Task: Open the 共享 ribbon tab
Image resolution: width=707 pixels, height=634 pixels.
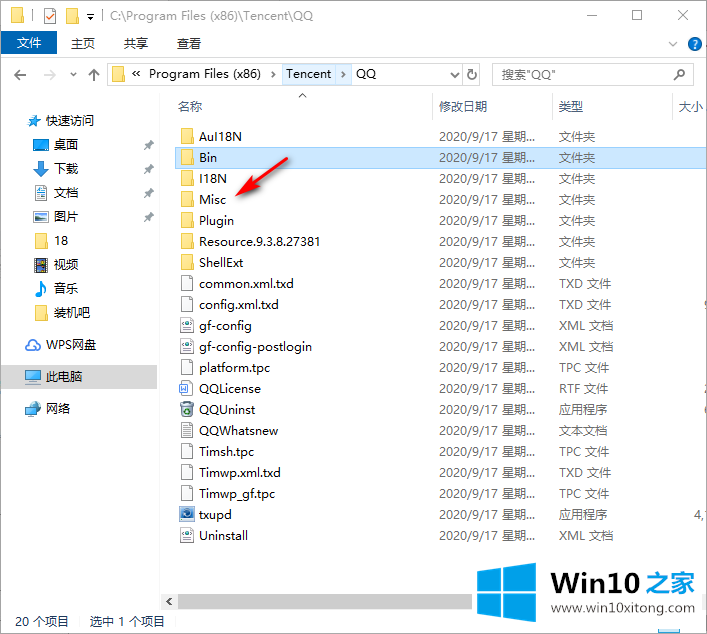Action: click(x=136, y=43)
